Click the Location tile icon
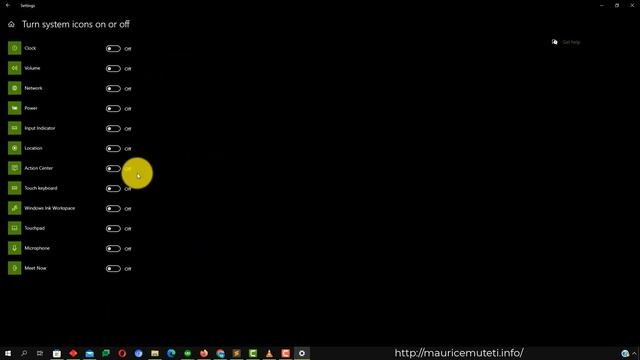Screen dimensions: 640x360 [14, 148]
